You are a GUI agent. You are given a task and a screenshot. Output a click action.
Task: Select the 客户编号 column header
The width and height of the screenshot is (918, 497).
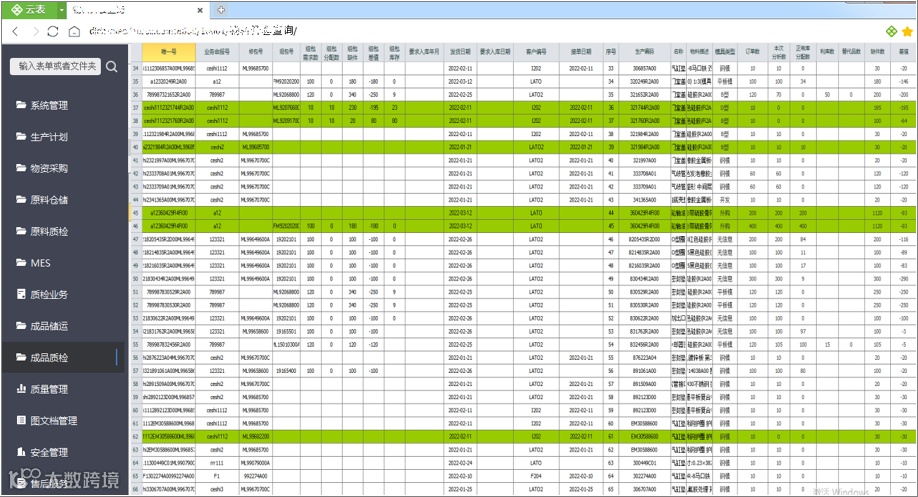(x=536, y=52)
